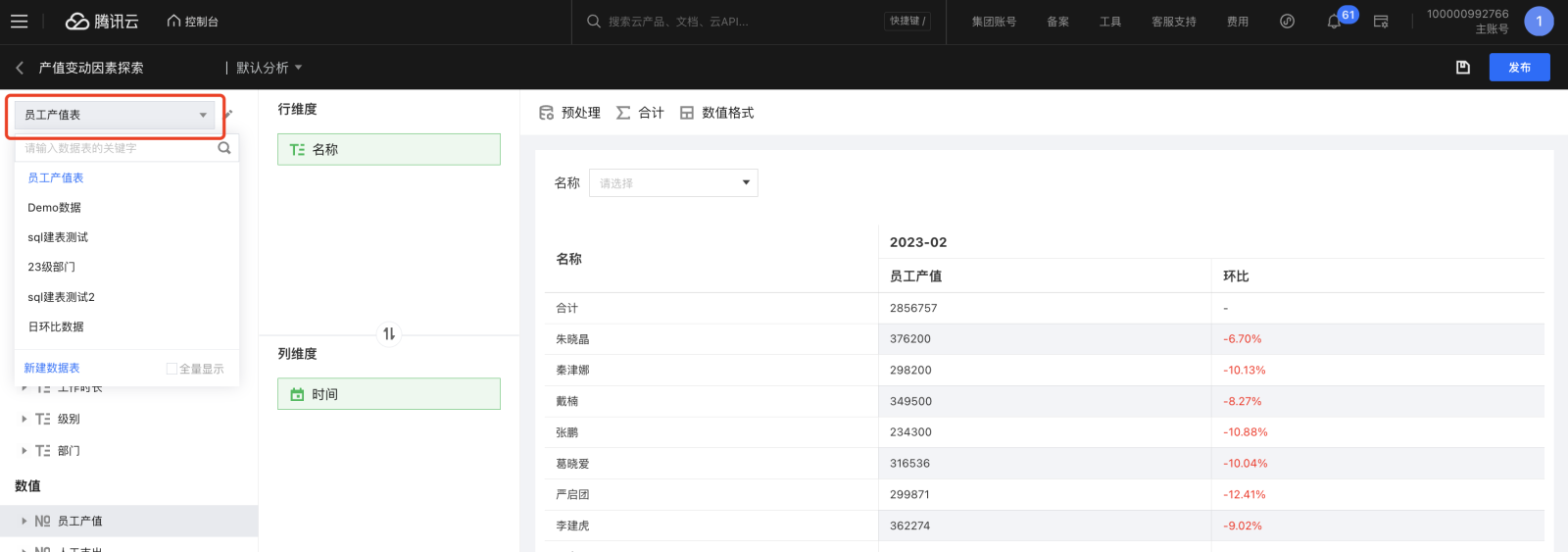Click the back arrow next to 产值变动因素探索
Image resolution: width=1568 pixels, height=552 pixels.
point(20,68)
